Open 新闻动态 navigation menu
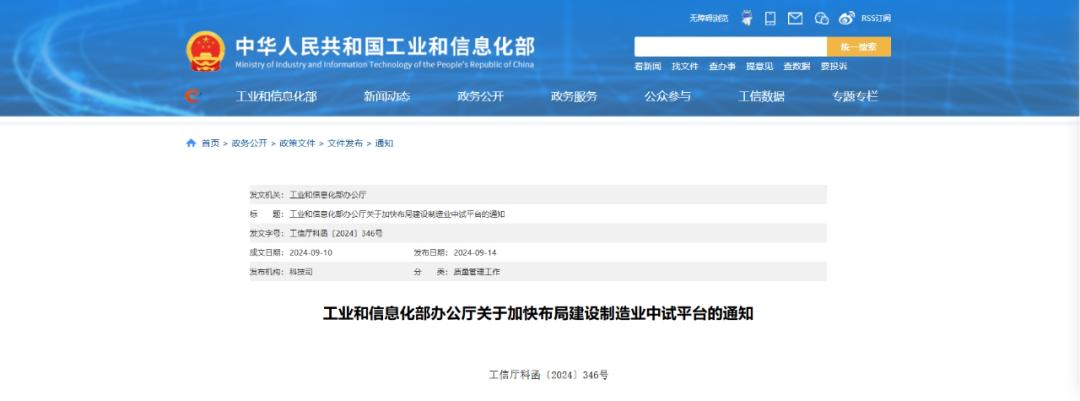 click(387, 96)
